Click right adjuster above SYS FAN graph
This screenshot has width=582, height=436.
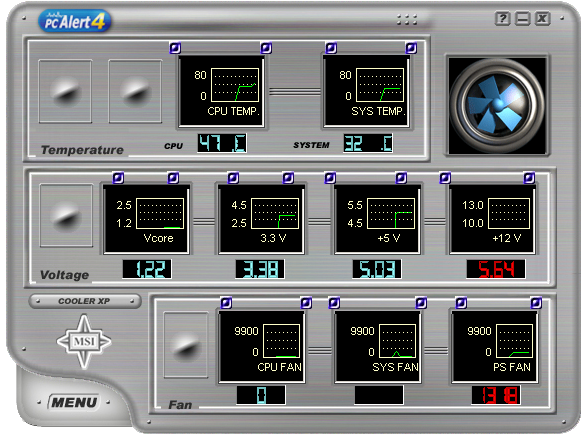click(x=421, y=303)
